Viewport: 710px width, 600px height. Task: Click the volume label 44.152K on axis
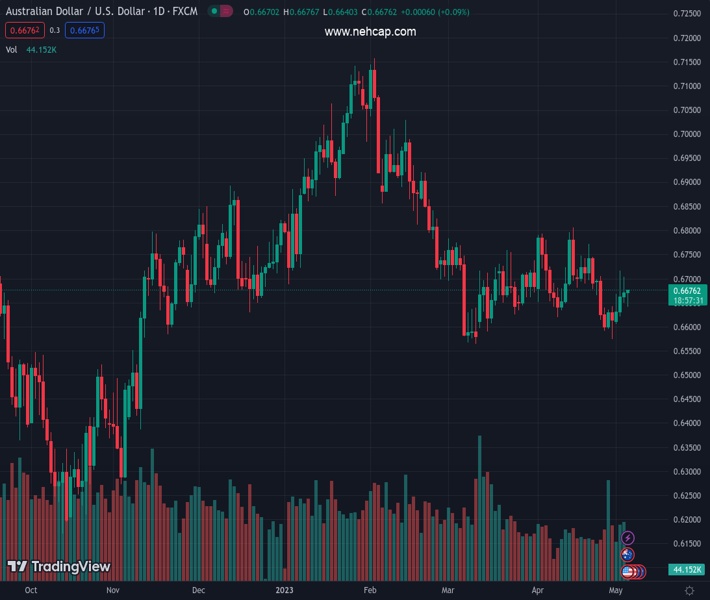[685, 569]
